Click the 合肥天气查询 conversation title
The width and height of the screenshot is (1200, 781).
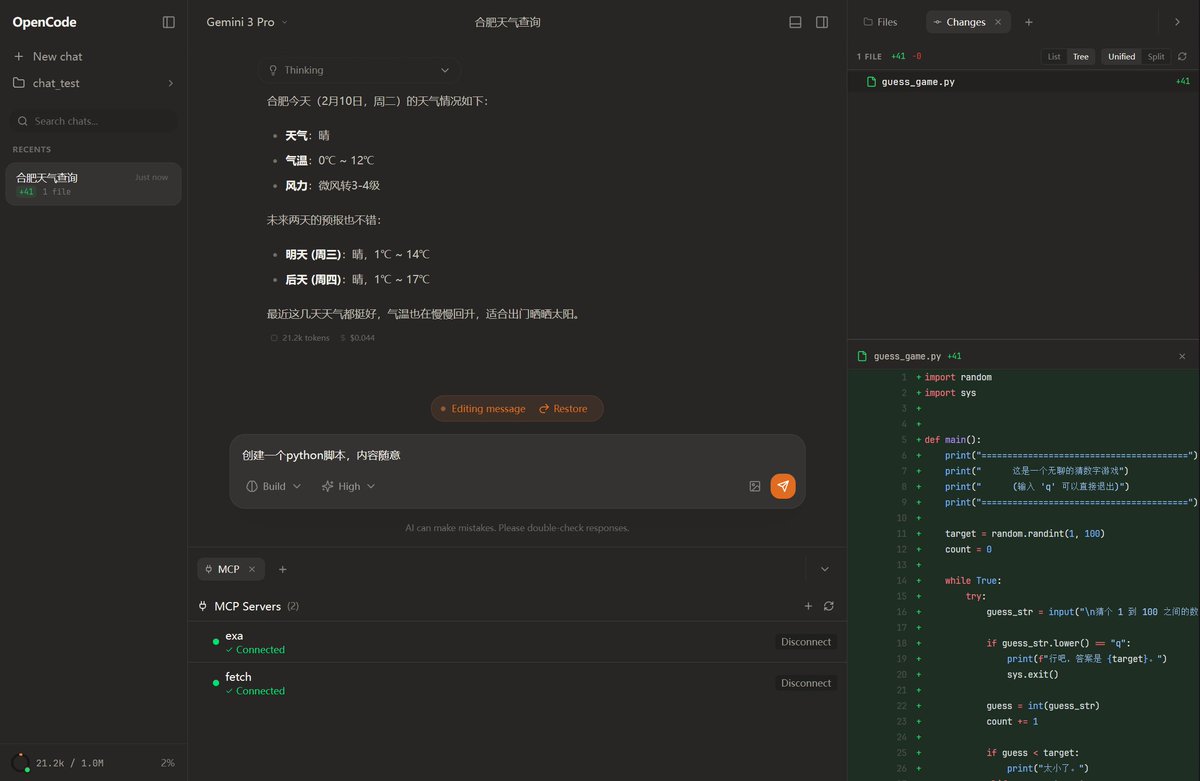click(508, 22)
